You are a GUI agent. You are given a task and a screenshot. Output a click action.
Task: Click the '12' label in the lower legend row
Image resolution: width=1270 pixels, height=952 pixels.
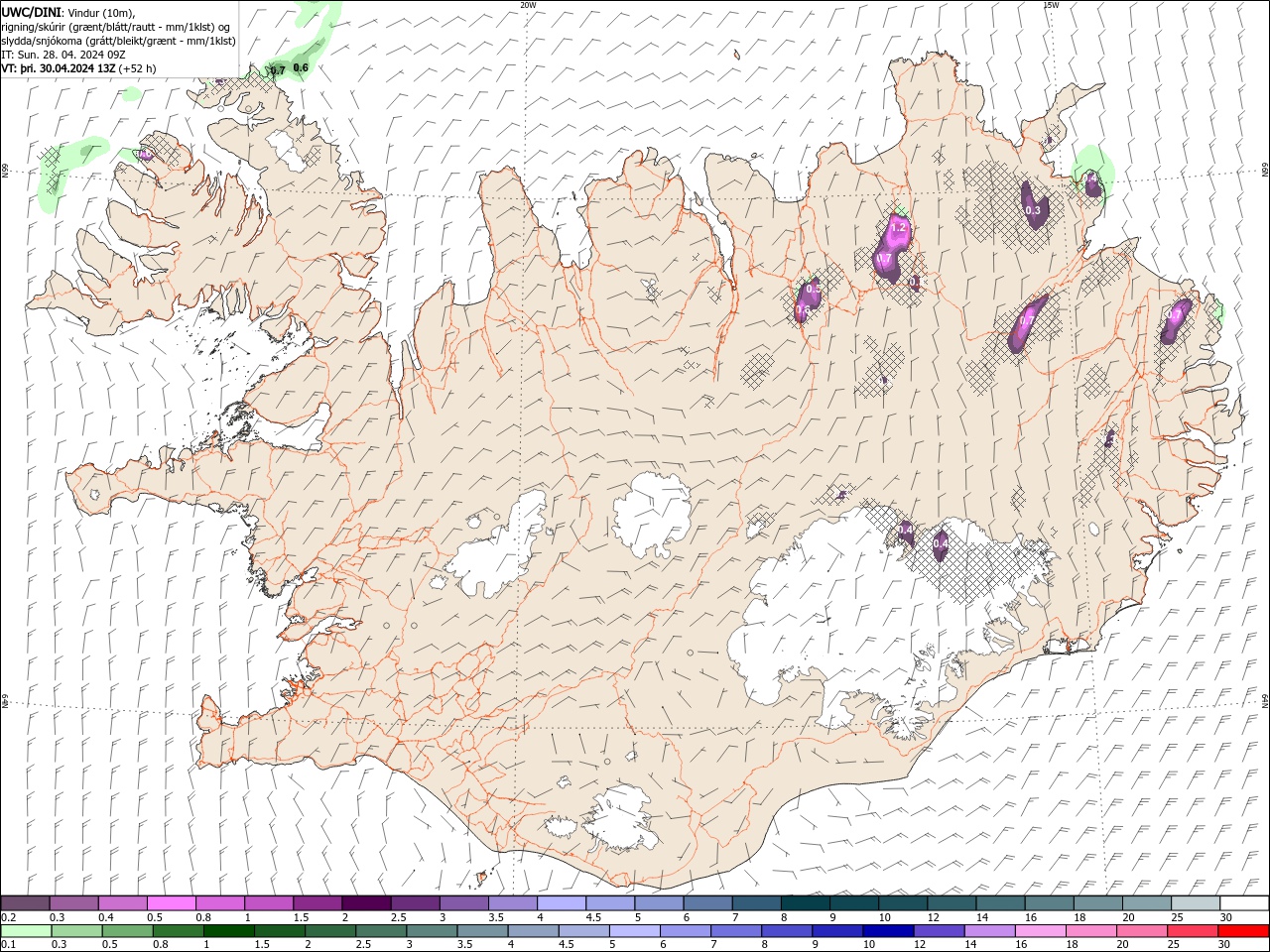click(920, 944)
